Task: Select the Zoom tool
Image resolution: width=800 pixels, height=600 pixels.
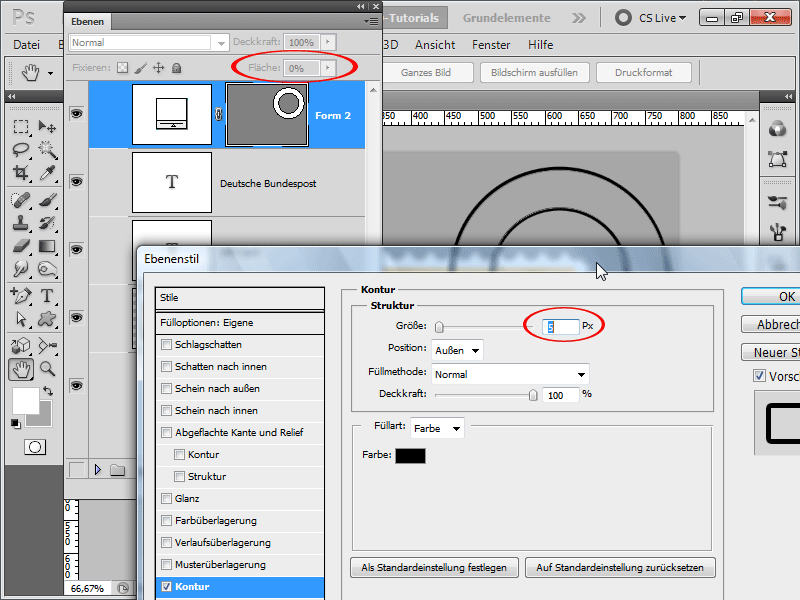Action: [47, 369]
